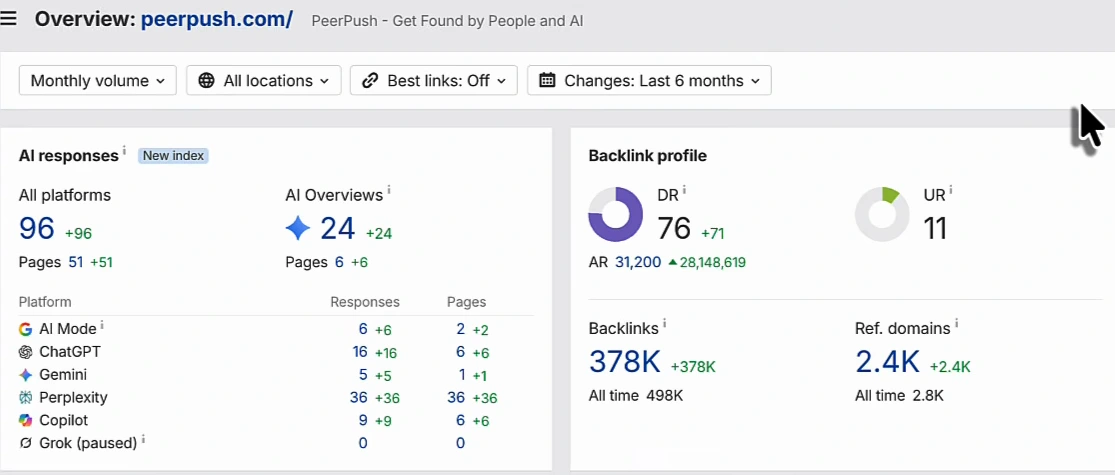Click Backlinks All time 498K text
The image size is (1115, 475).
coord(636,395)
